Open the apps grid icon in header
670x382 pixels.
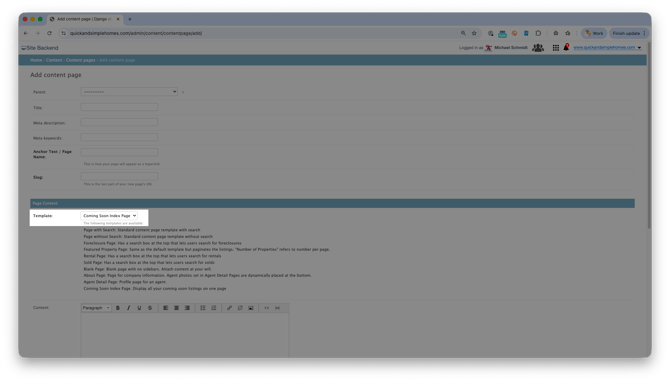(555, 48)
